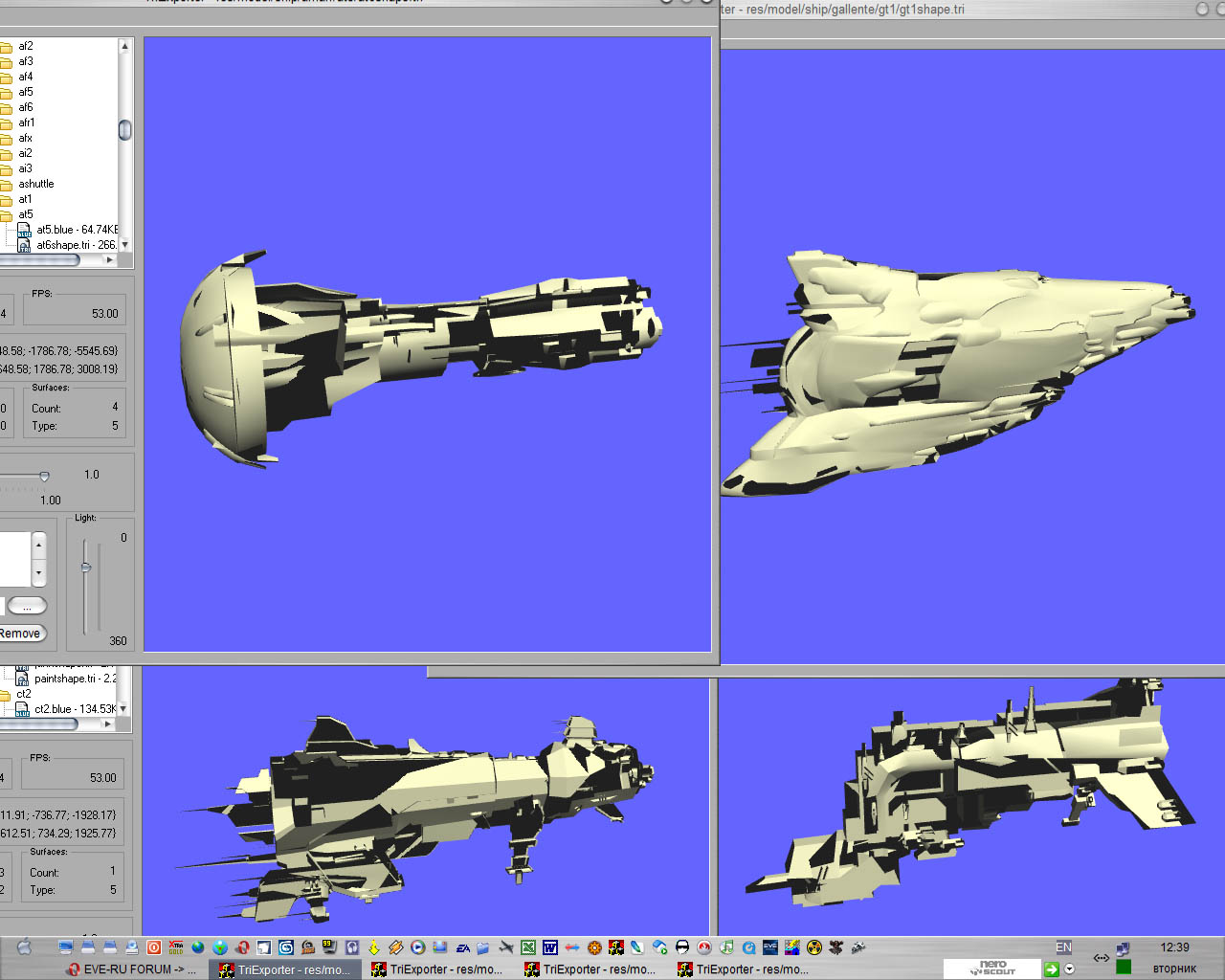
Task: Select the afr1 folder in tree
Action: (x=27, y=122)
